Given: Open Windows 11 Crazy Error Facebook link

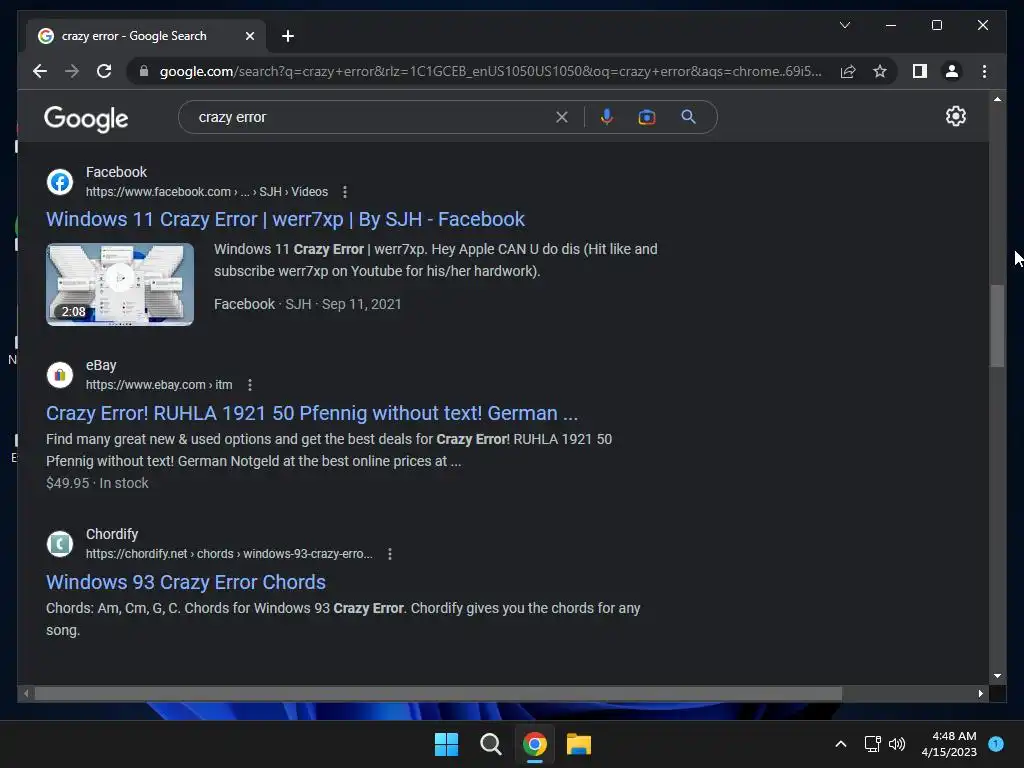Looking at the screenshot, I should [x=285, y=219].
